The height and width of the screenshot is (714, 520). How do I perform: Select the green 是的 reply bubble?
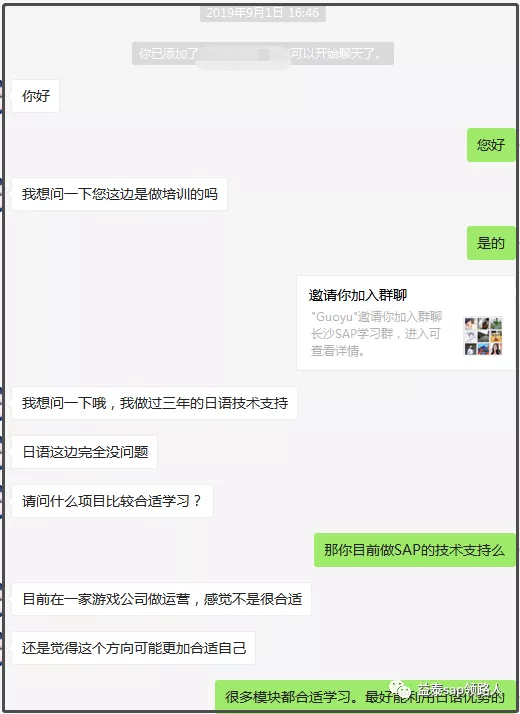(490, 243)
